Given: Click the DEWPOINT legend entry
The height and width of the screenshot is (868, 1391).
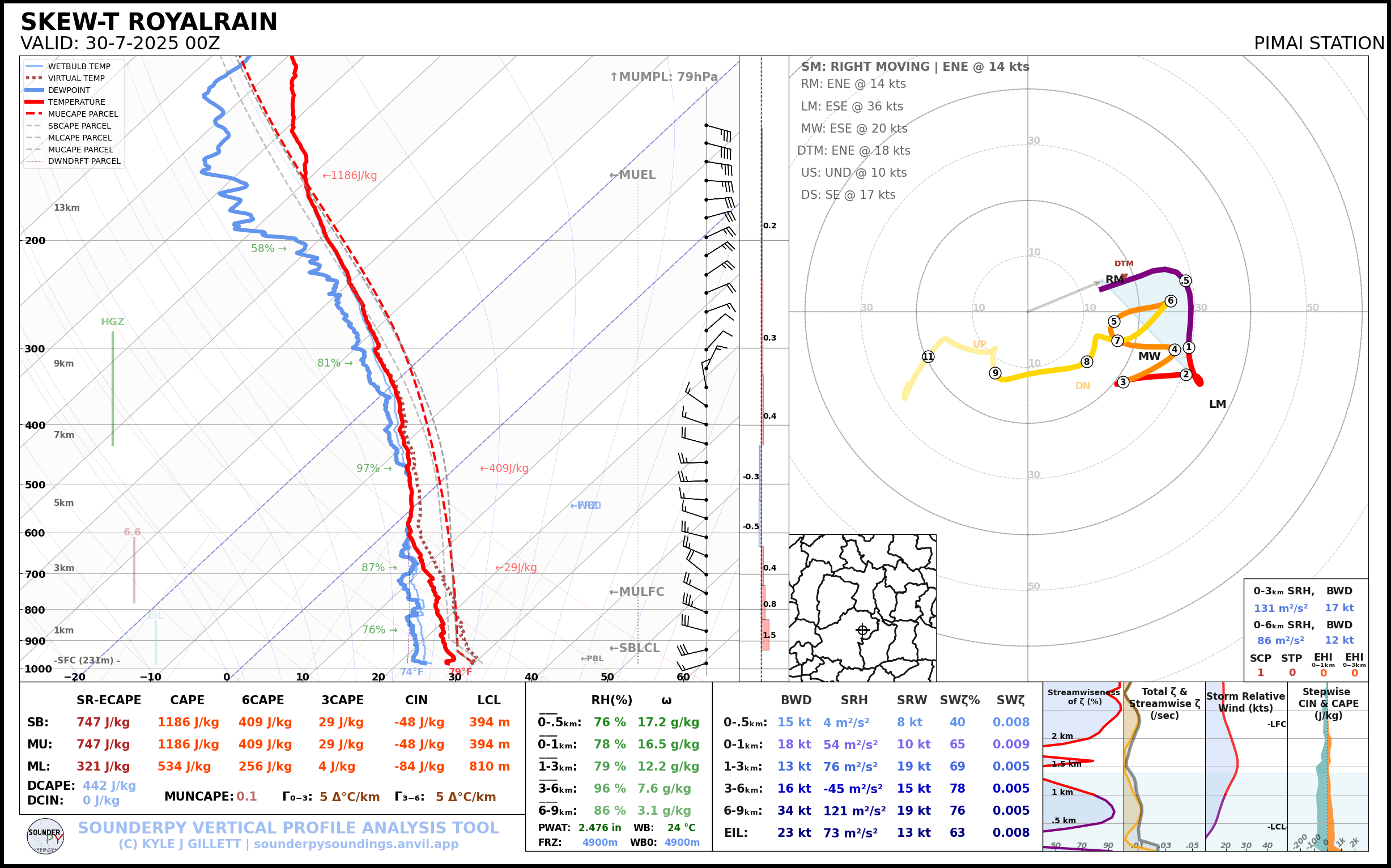Looking at the screenshot, I should tap(69, 90).
